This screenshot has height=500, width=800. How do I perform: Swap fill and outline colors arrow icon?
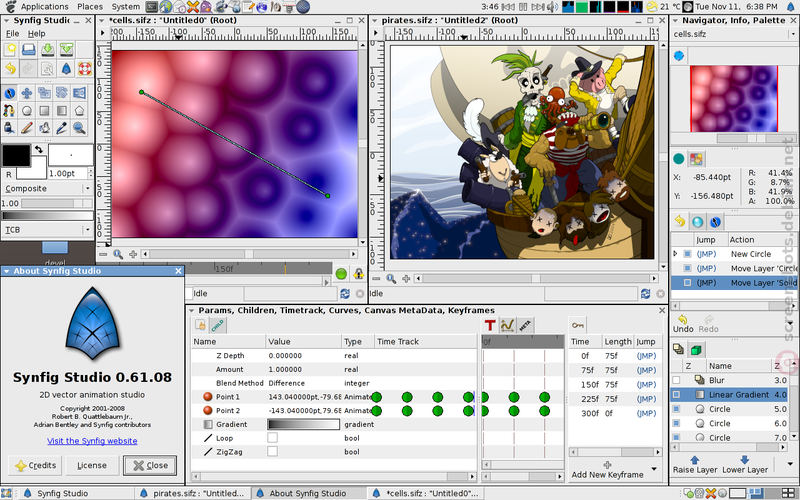[39, 149]
